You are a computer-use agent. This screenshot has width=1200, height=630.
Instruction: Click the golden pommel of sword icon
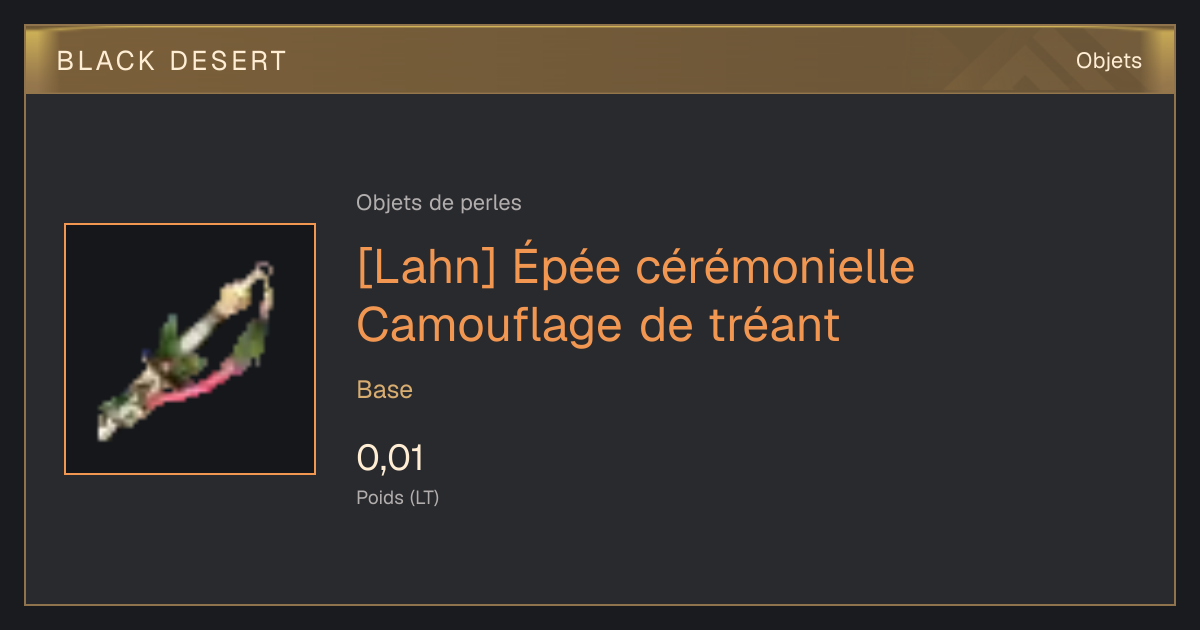(237, 296)
